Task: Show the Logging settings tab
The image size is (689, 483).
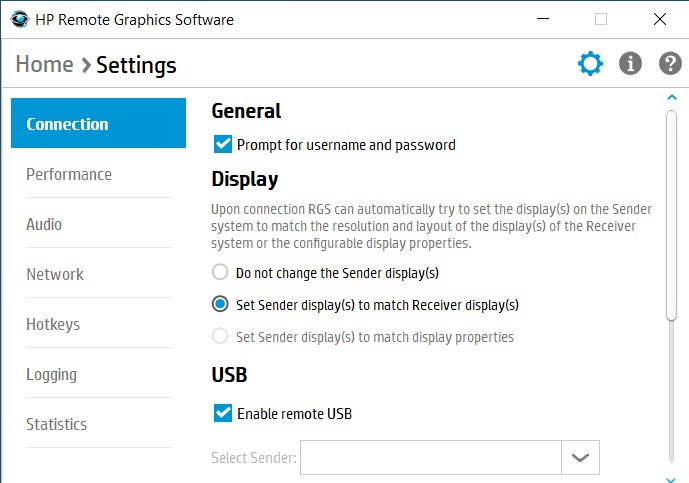Action: point(51,374)
